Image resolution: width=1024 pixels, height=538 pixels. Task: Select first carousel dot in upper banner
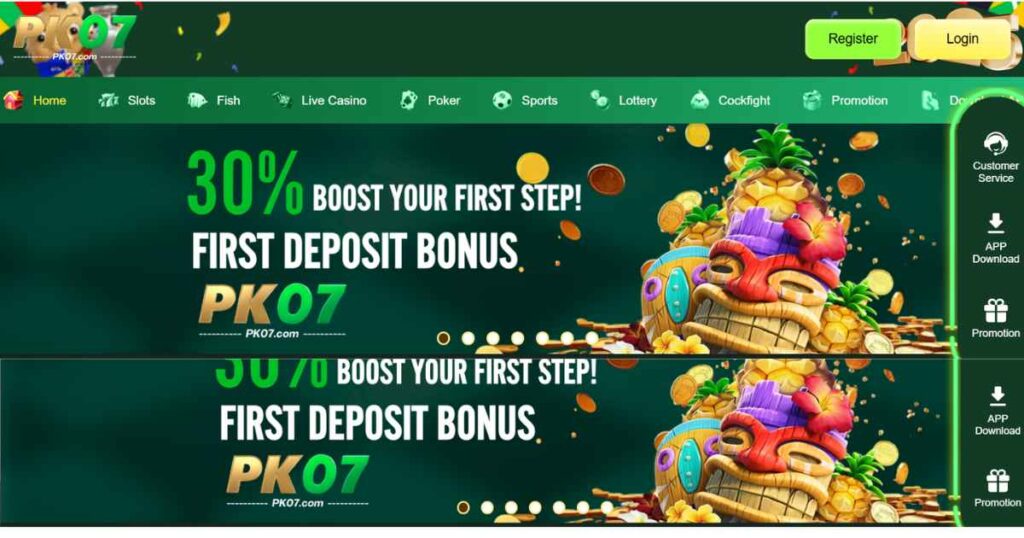pos(443,338)
